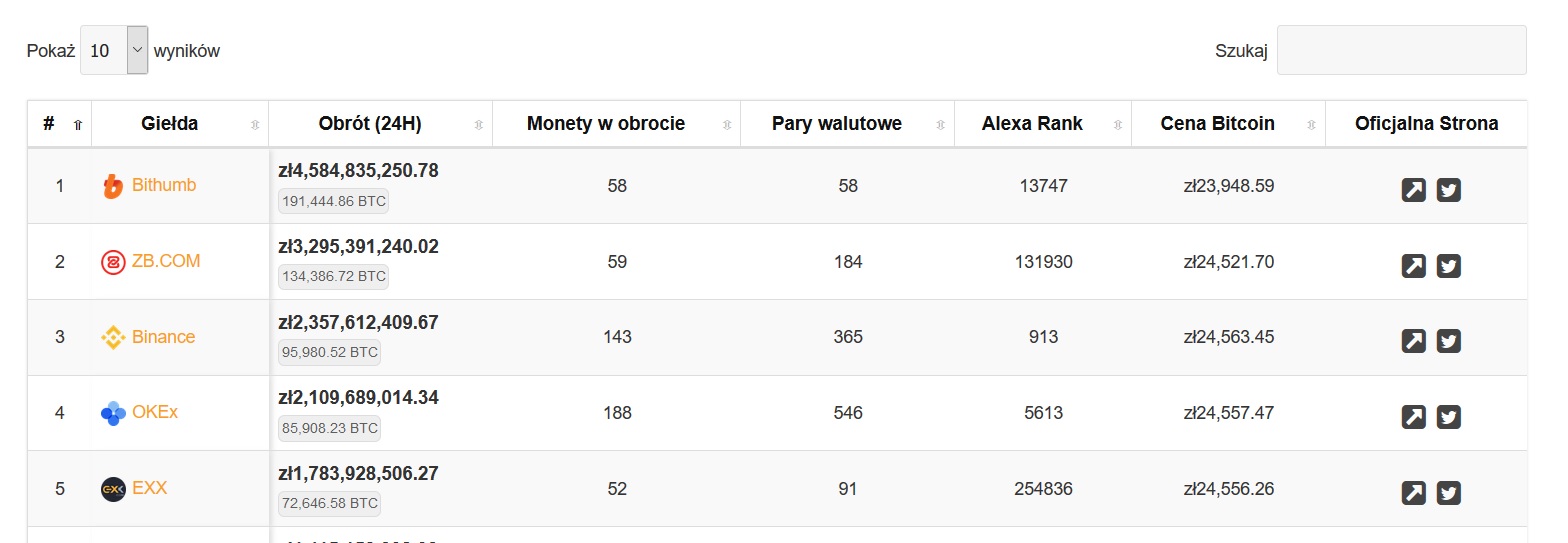Click the ZB.COM logo icon
Screen dimensions: 1568x543
pyautogui.click(x=113, y=262)
